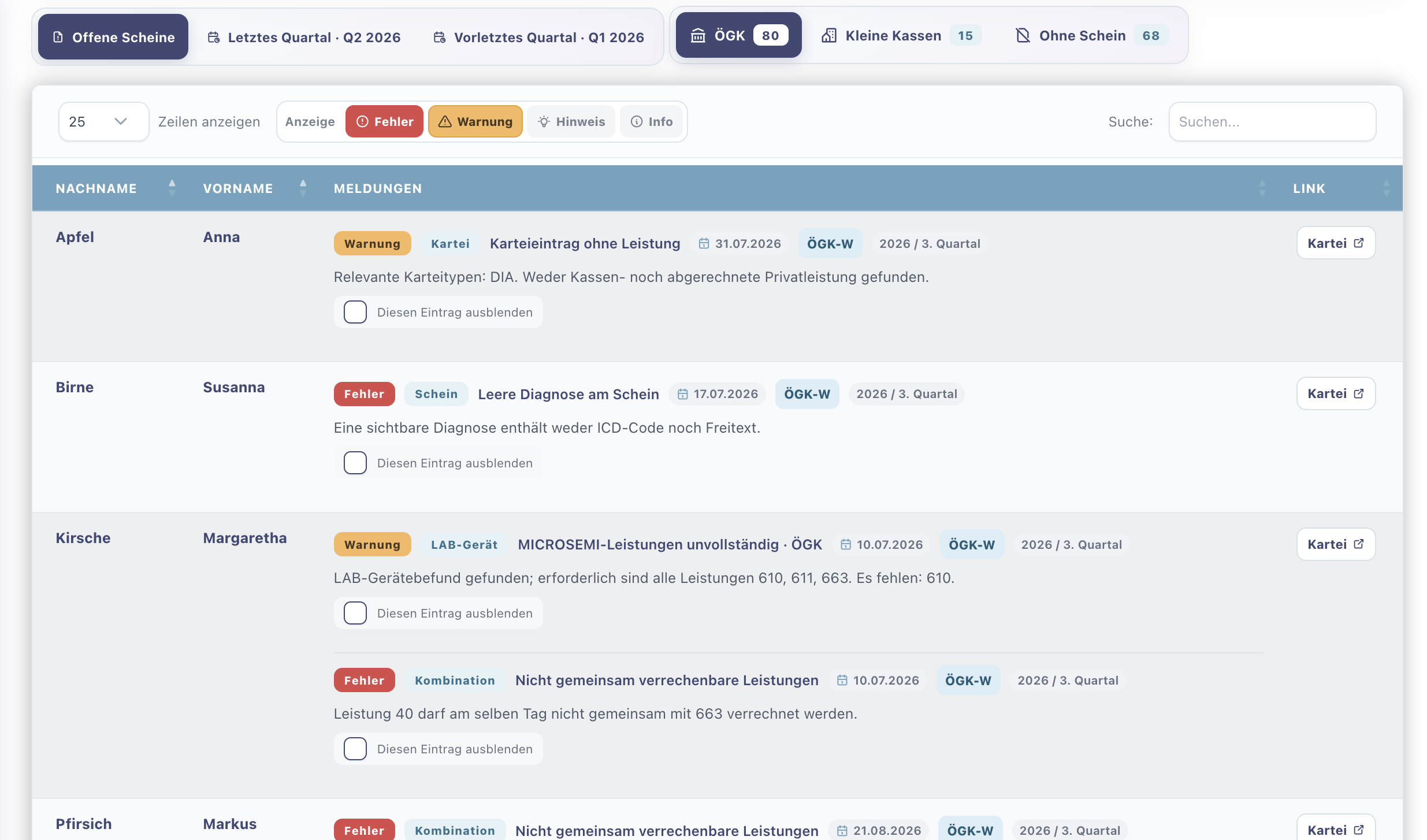The width and height of the screenshot is (1427, 840).
Task: Click the warning triangle icon in Warnung filter
Action: tap(445, 121)
